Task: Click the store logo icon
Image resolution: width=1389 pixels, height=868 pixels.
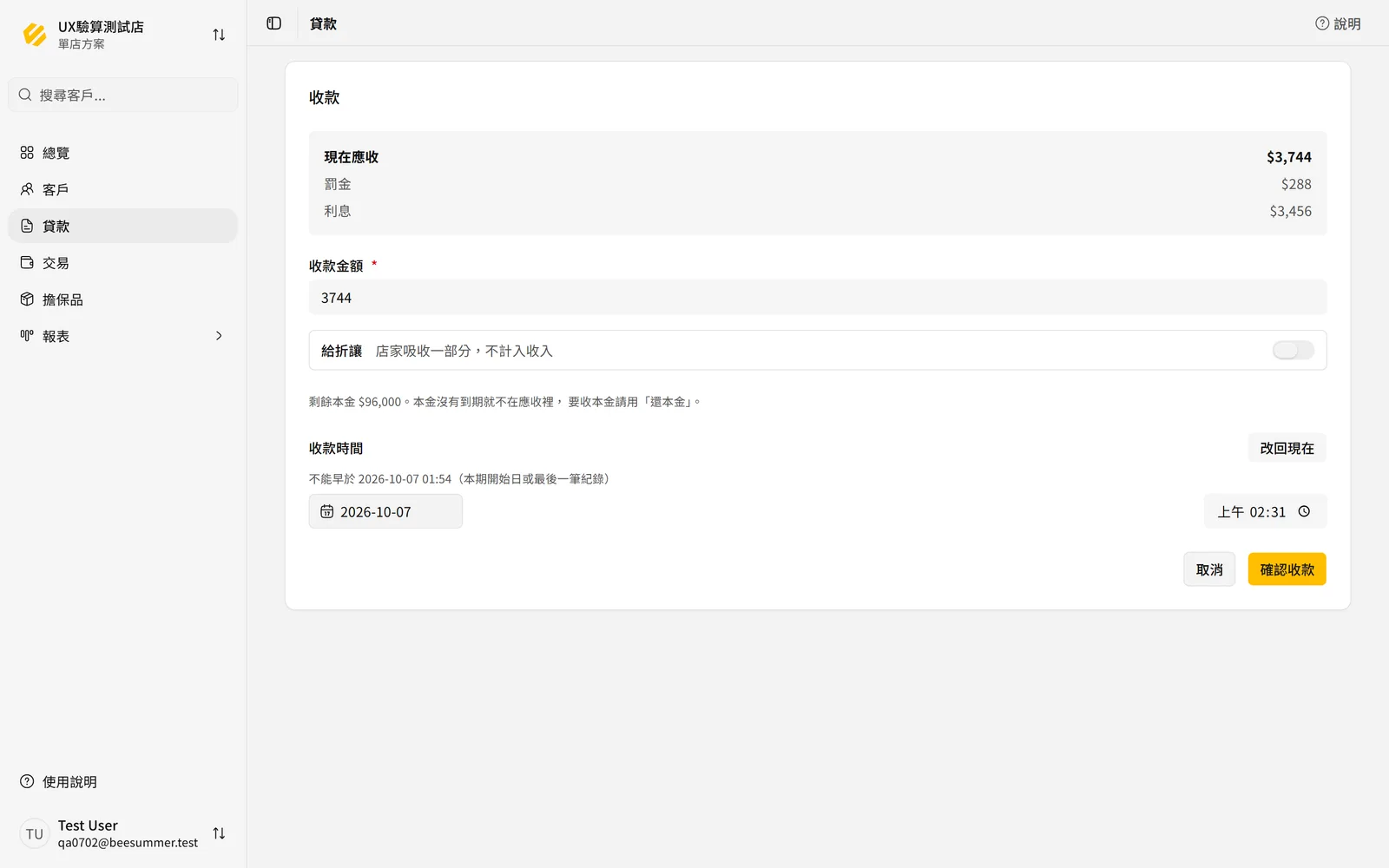Action: [35, 35]
